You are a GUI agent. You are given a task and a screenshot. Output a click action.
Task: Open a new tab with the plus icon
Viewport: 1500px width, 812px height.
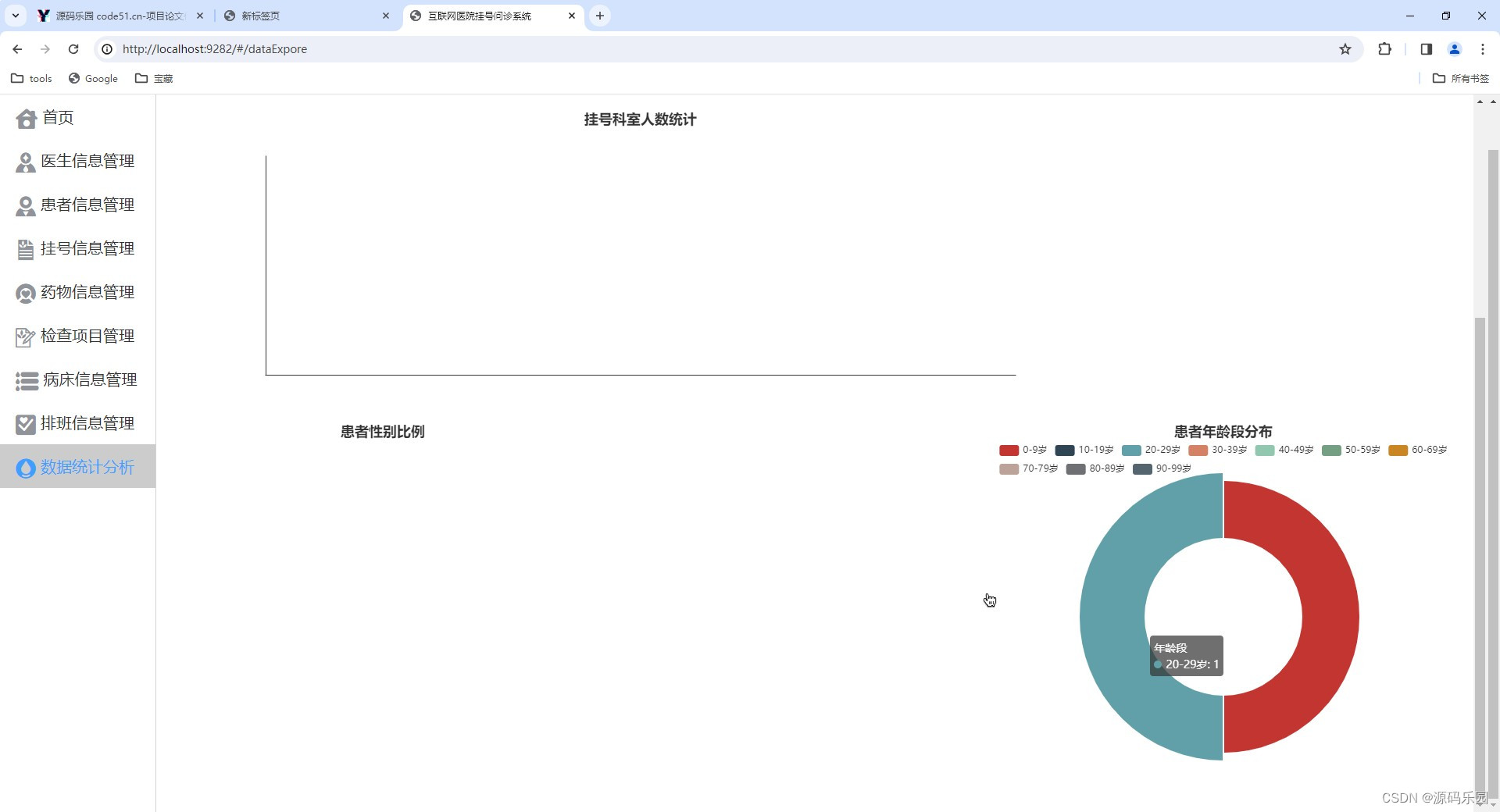click(600, 16)
